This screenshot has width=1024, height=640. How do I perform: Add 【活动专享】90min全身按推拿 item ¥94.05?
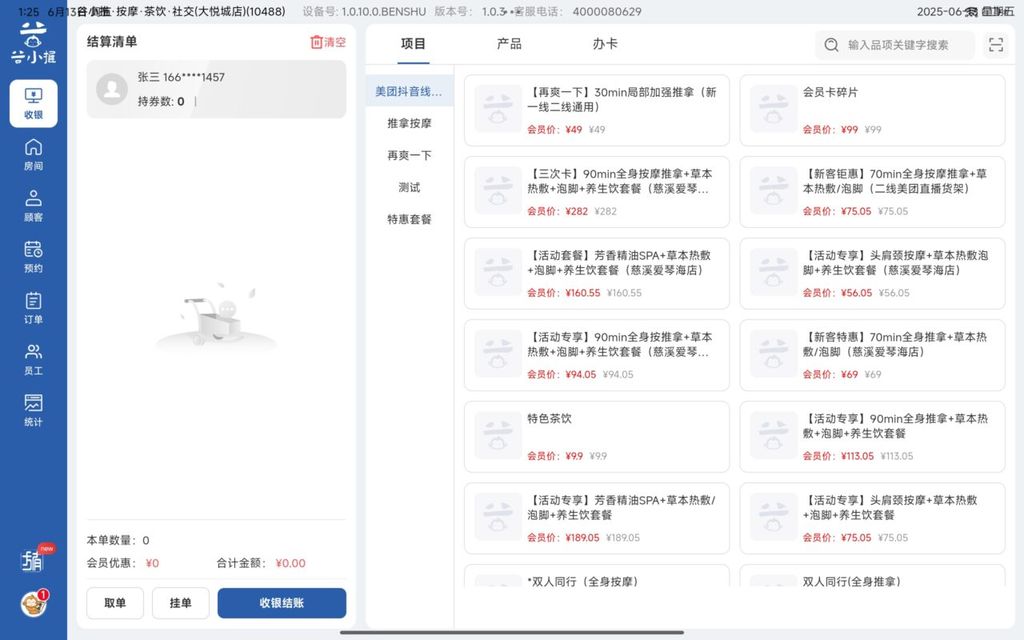[597, 355]
